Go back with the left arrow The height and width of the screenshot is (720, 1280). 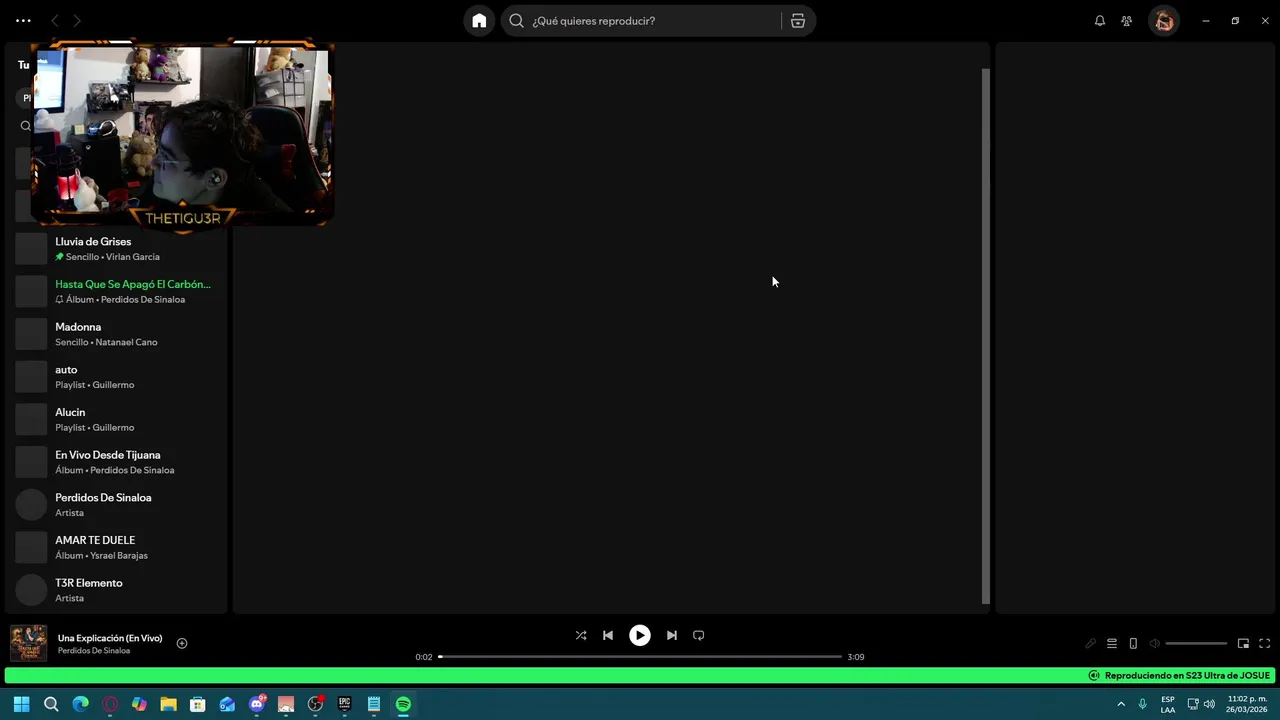tap(55, 21)
